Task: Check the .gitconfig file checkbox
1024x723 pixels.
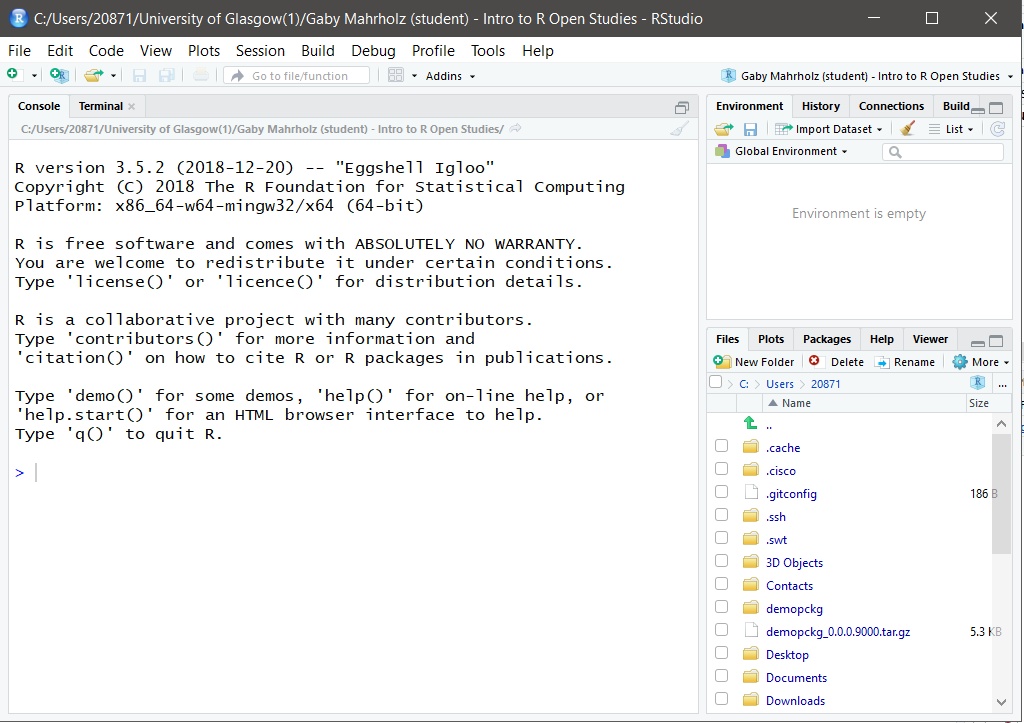Action: (x=721, y=491)
